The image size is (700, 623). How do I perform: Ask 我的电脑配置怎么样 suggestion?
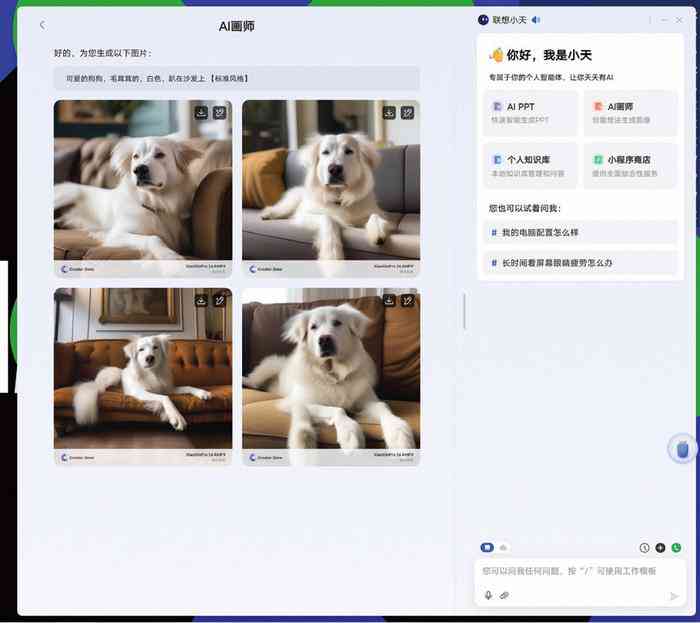580,233
